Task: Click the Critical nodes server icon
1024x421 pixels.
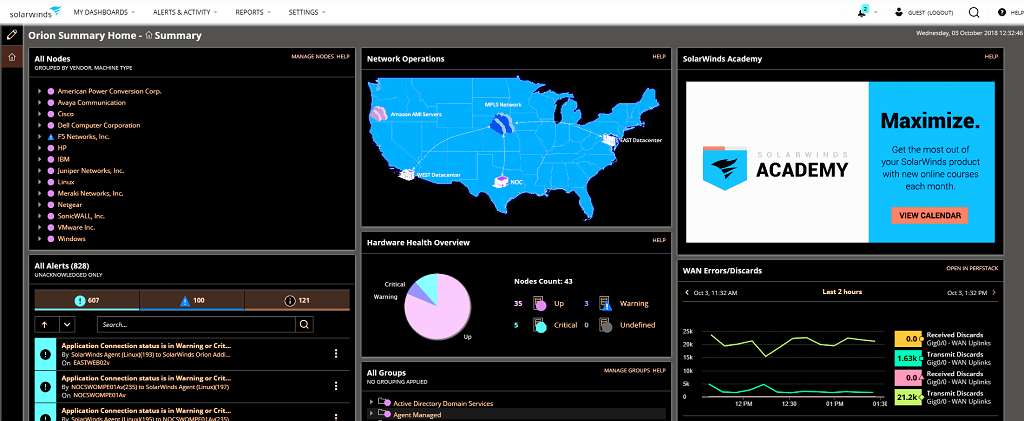Action: coord(539,325)
